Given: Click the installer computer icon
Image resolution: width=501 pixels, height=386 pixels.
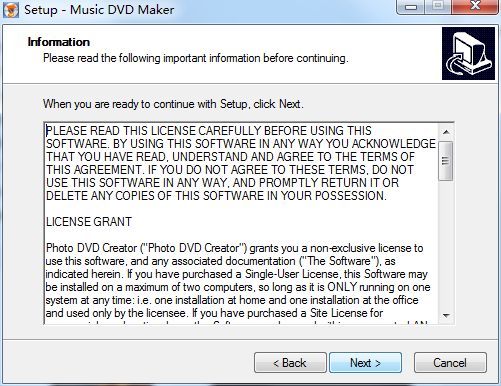Looking at the screenshot, I should click(x=468, y=54).
